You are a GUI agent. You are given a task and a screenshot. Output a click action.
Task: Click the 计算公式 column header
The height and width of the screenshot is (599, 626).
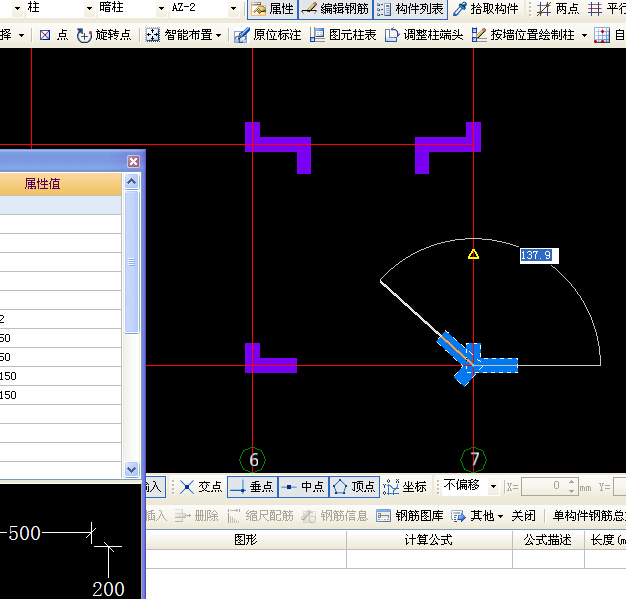click(429, 540)
